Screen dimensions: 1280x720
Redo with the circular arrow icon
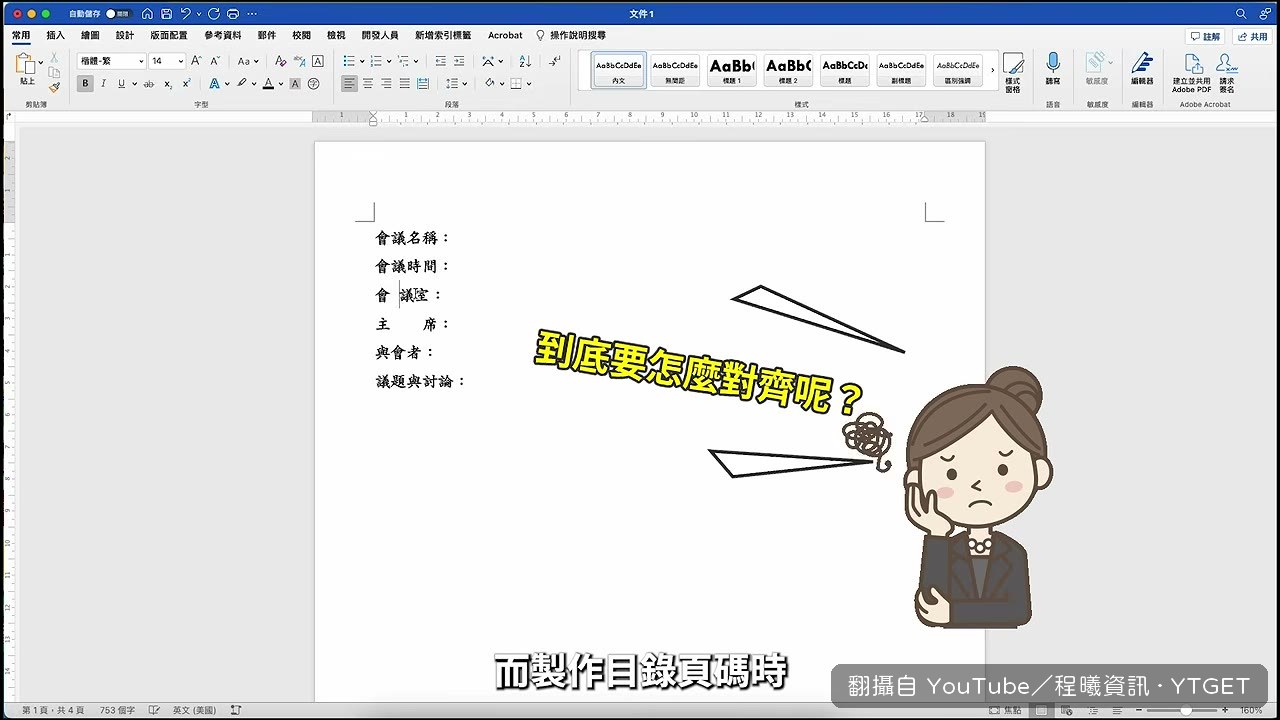pos(214,14)
